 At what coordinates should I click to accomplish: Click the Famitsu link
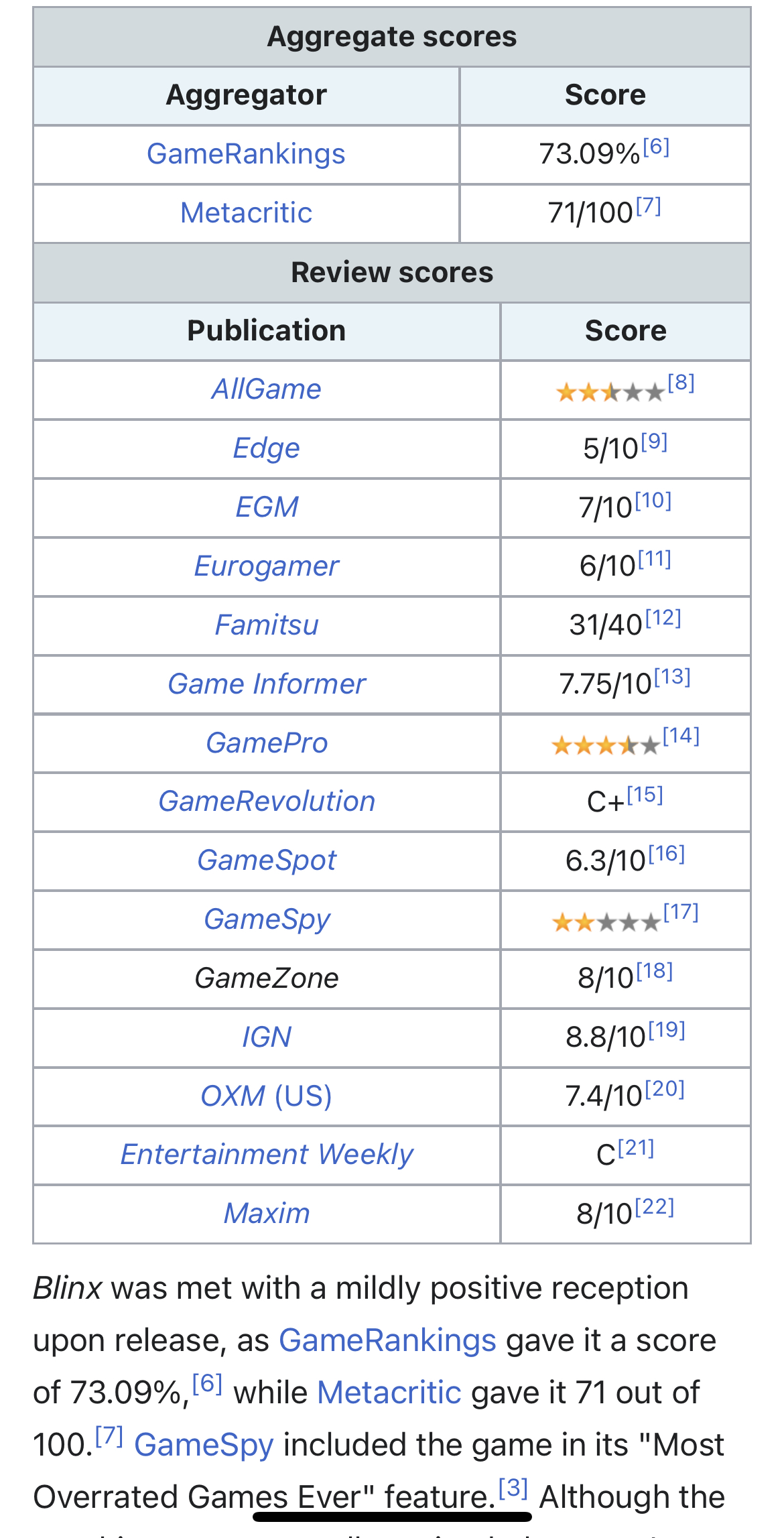[x=267, y=625]
